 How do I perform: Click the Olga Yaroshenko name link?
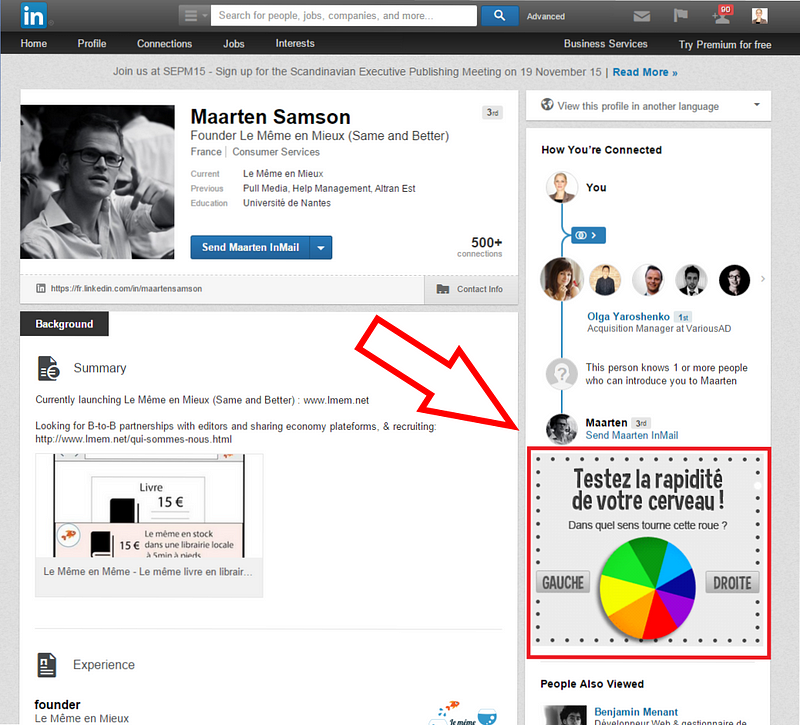(x=628, y=316)
